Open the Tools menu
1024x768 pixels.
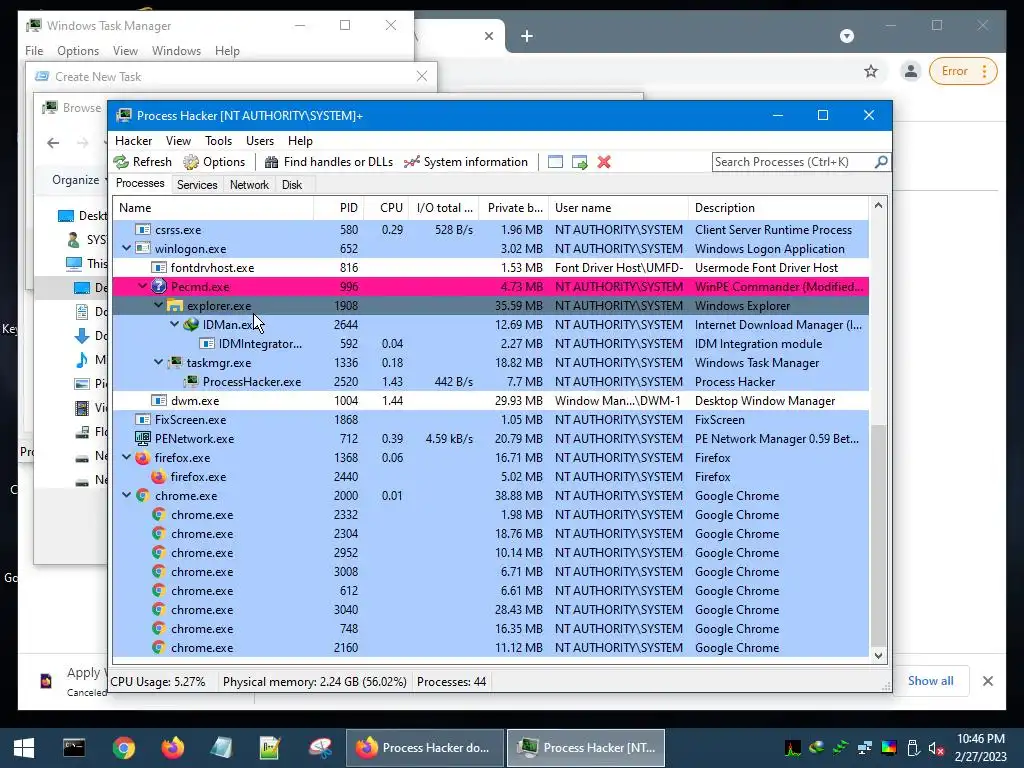[x=218, y=140]
